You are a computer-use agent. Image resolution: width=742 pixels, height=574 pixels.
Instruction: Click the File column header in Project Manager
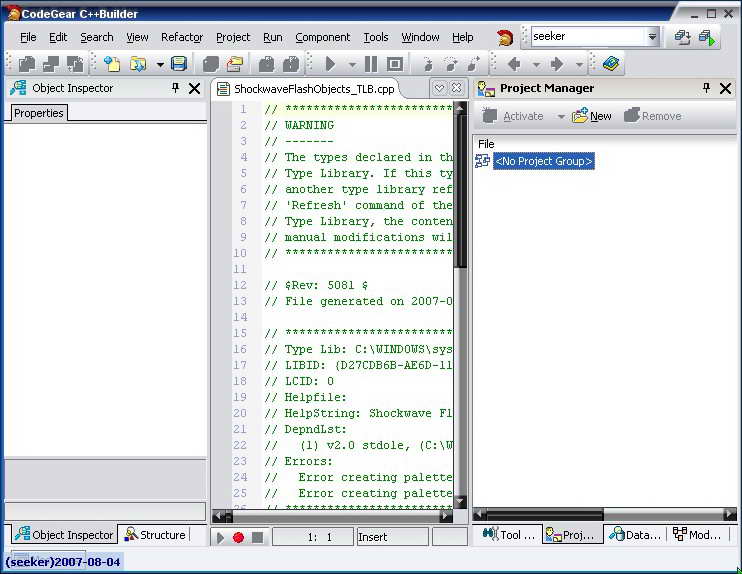pyautogui.click(x=486, y=144)
